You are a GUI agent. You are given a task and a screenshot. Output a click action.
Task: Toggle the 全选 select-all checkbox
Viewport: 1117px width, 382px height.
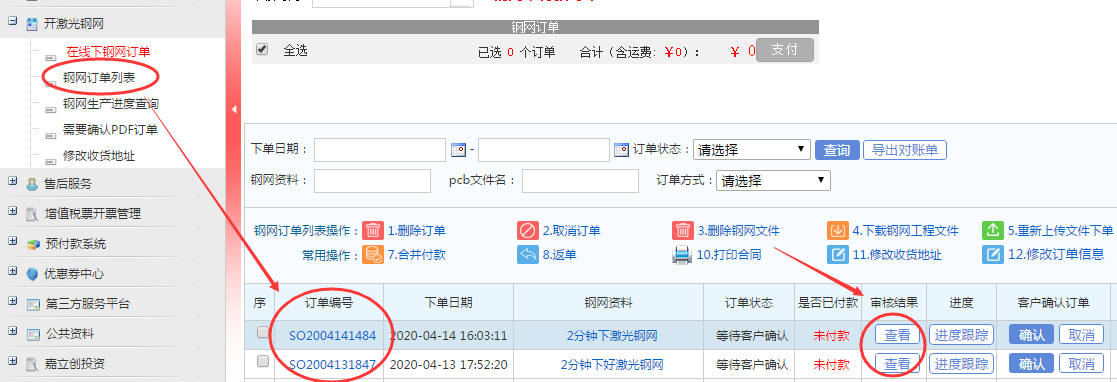click(262, 49)
